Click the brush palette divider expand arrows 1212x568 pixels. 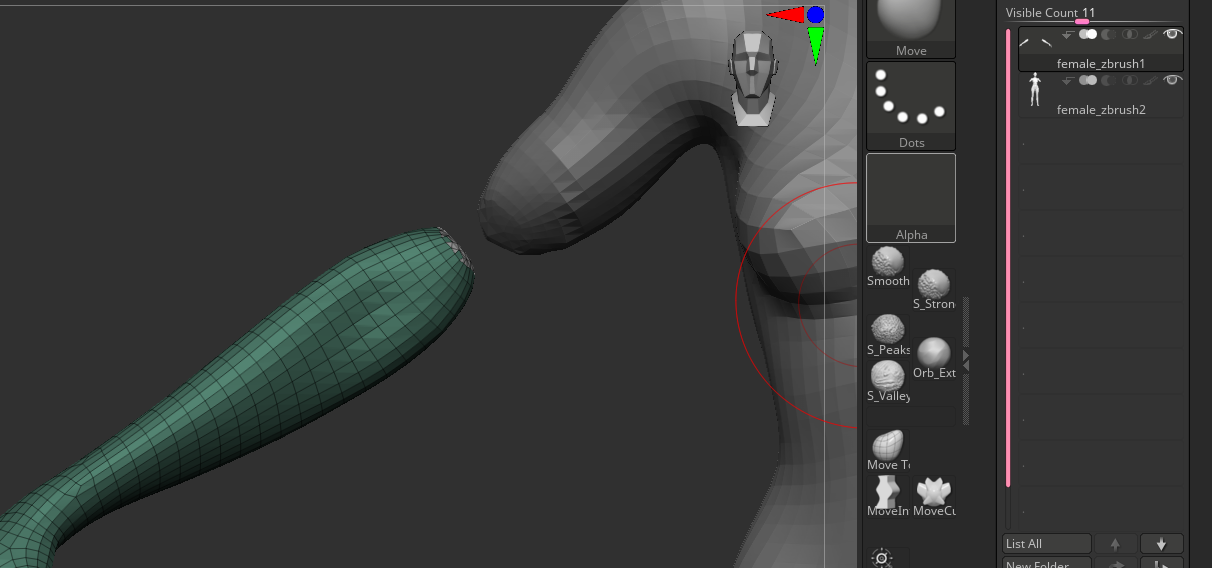point(965,360)
